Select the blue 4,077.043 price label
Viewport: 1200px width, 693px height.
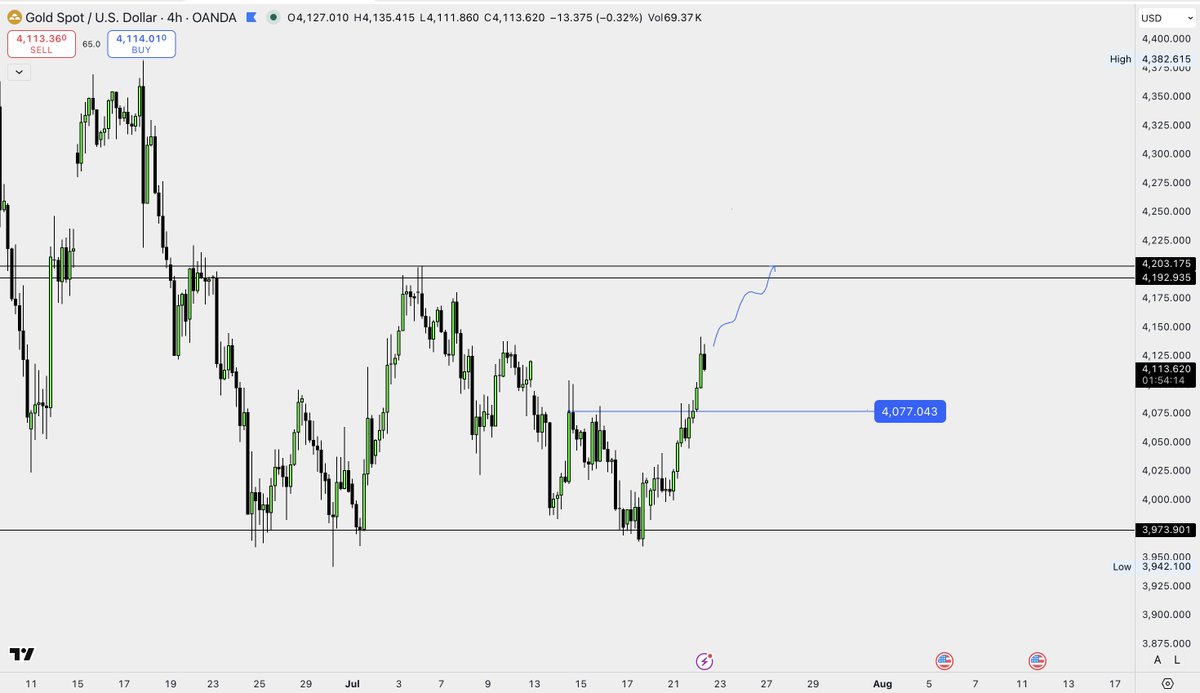point(910,411)
